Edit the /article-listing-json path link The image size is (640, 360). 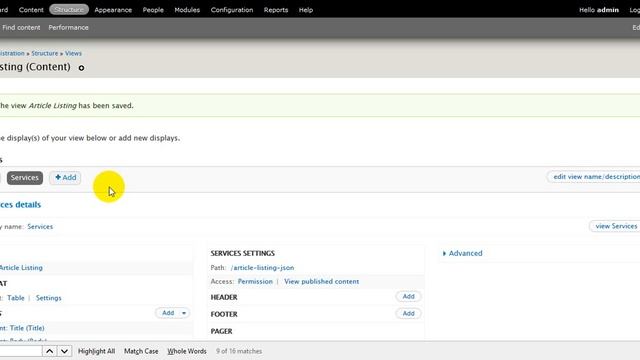coord(262,268)
